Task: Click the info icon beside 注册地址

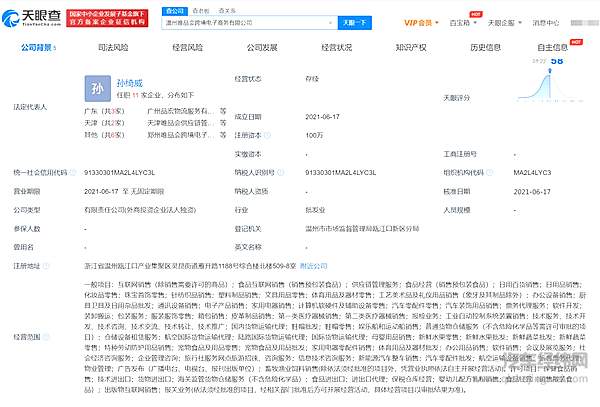Action: (46, 266)
